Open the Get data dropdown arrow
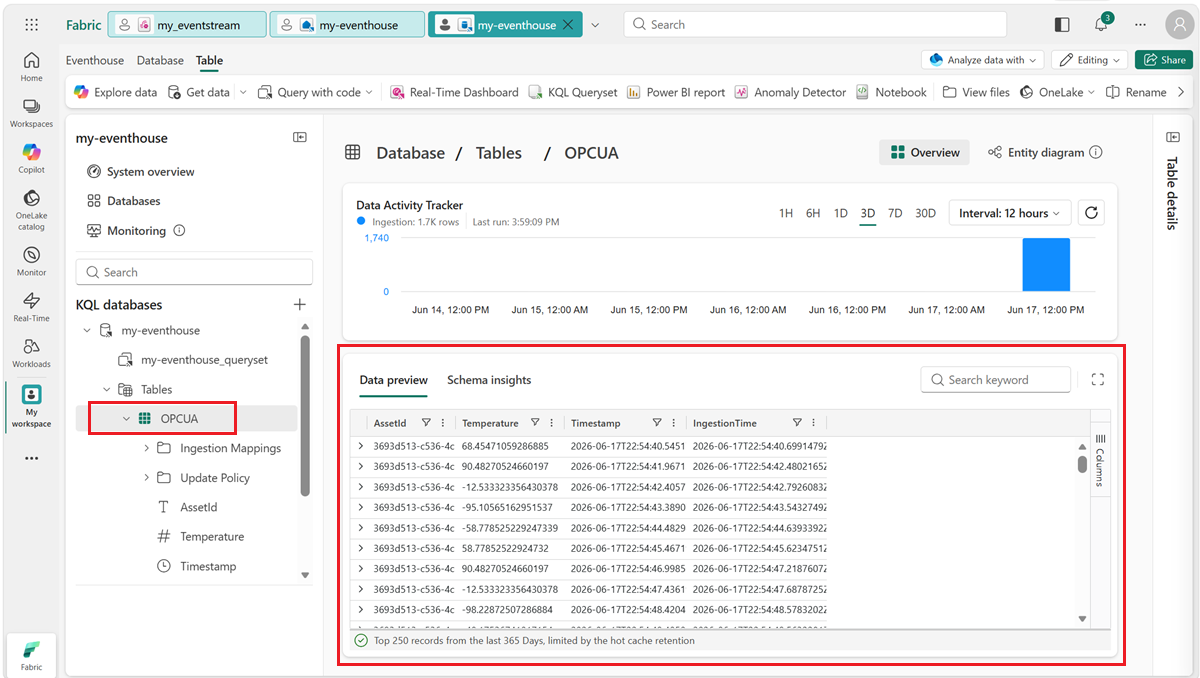1200x678 pixels. coord(241,92)
